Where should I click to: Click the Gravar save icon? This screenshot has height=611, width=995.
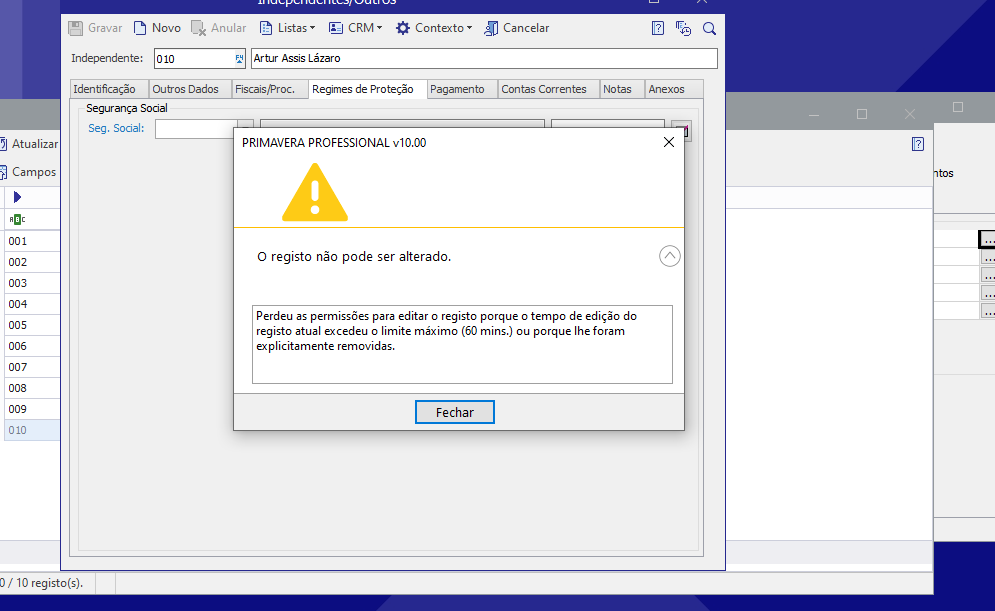point(76,28)
